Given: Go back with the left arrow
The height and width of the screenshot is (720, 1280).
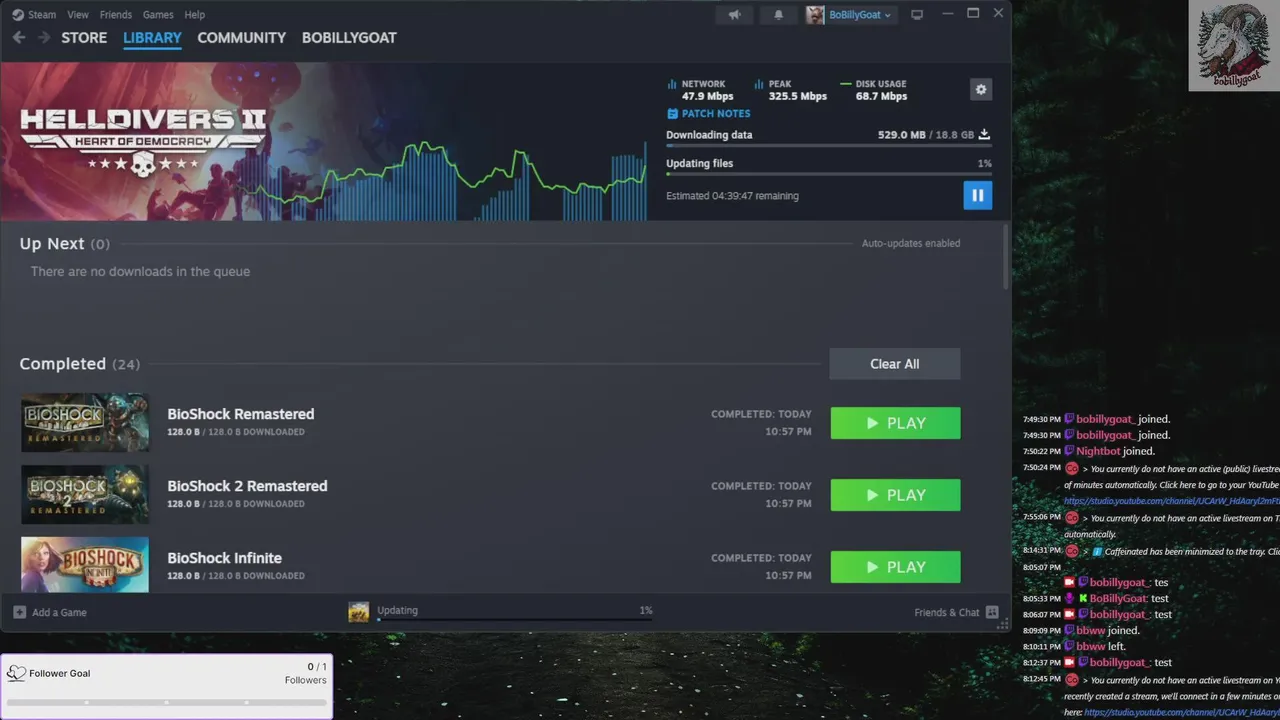Looking at the screenshot, I should tap(19, 37).
